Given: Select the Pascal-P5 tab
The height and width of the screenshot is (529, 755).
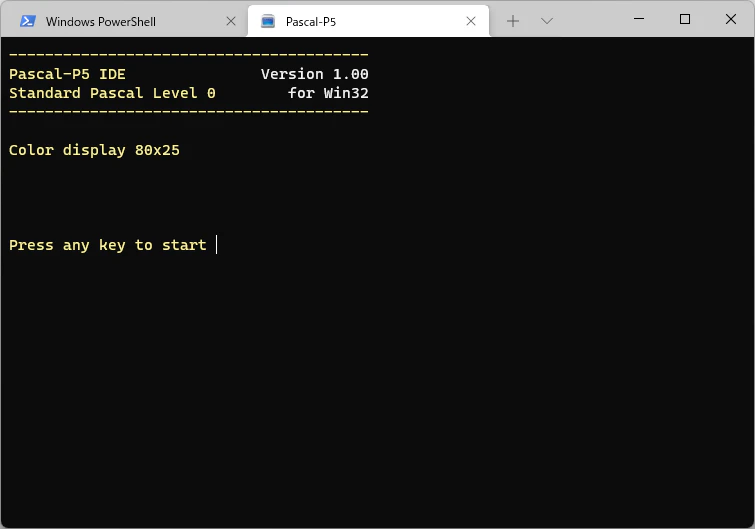Looking at the screenshot, I should (368, 21).
